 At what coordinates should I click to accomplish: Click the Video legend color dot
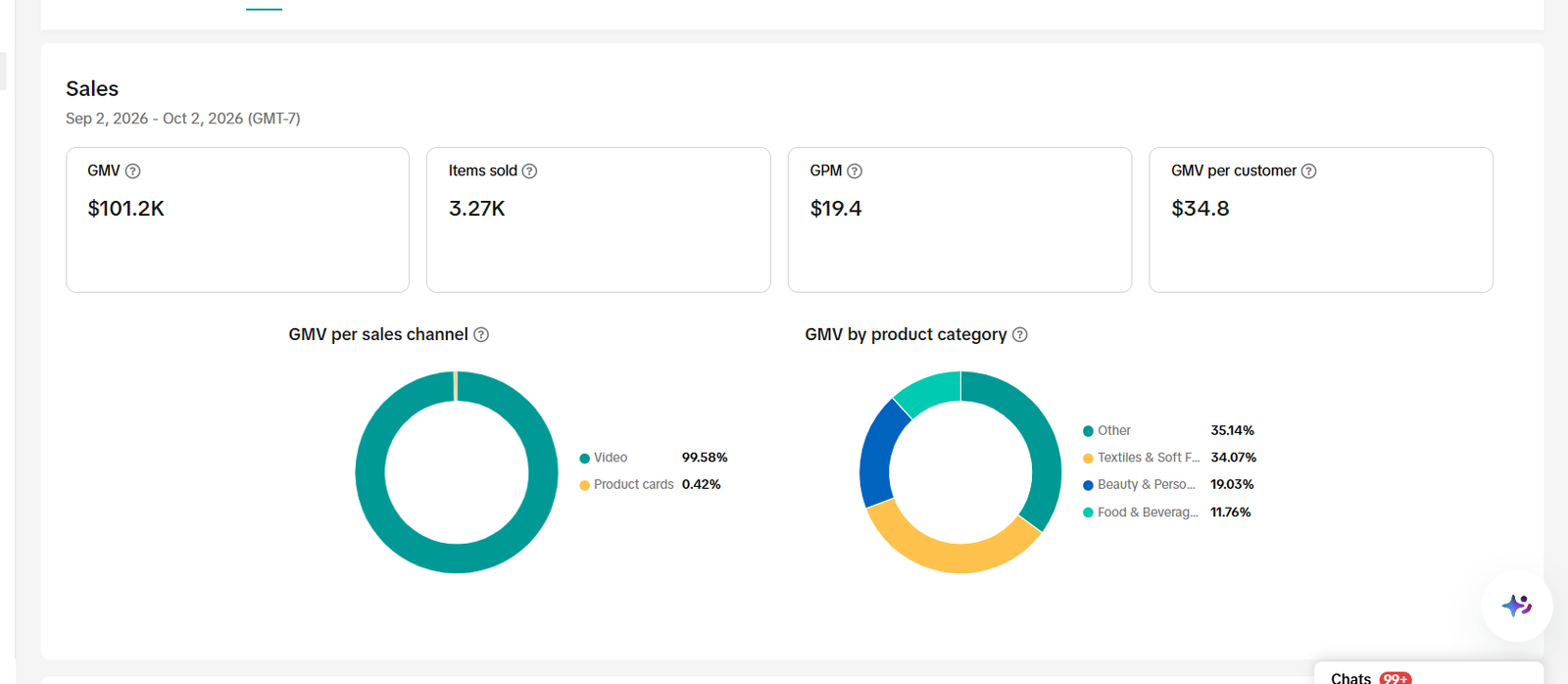pos(585,459)
